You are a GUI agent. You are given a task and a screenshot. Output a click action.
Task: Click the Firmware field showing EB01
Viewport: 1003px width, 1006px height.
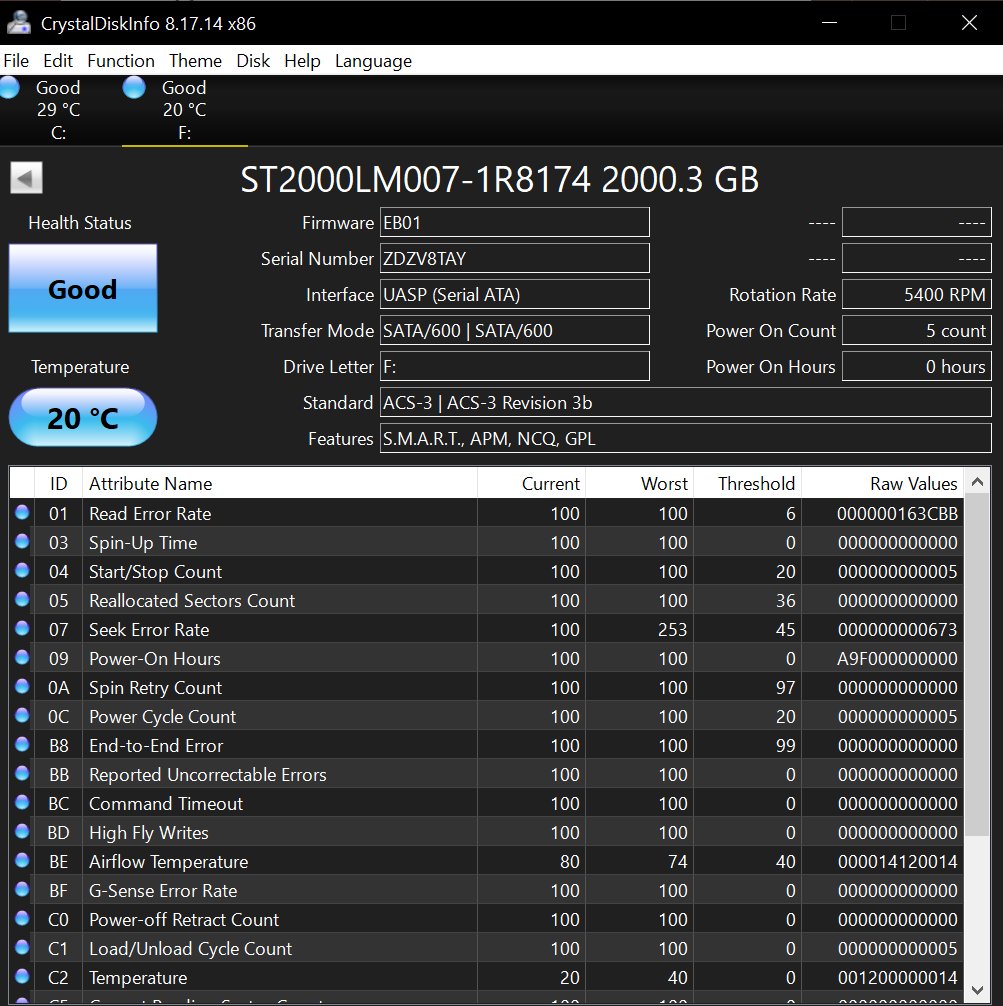514,223
